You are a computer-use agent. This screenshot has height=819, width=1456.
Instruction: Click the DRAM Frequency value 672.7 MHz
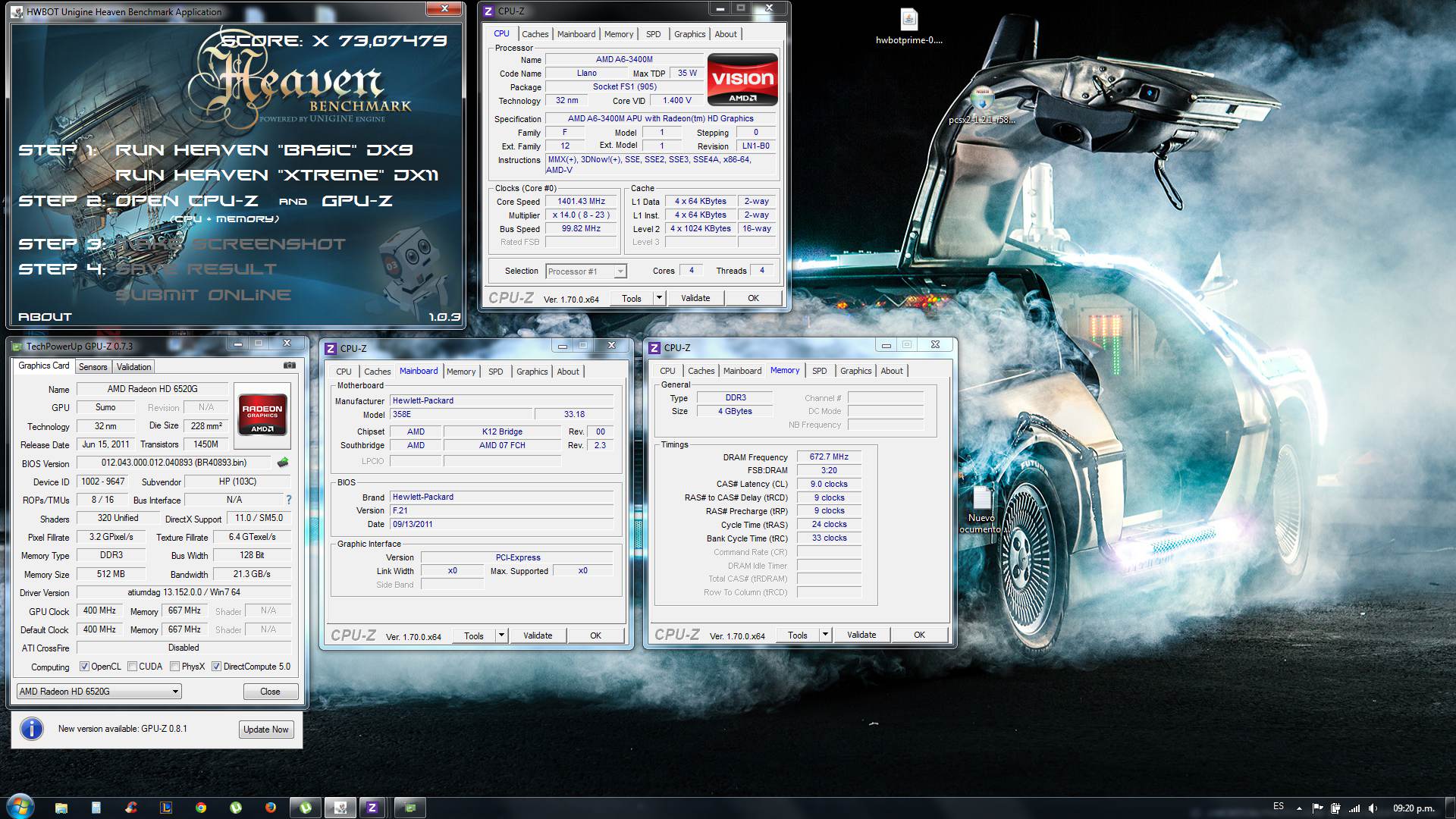[x=829, y=457]
